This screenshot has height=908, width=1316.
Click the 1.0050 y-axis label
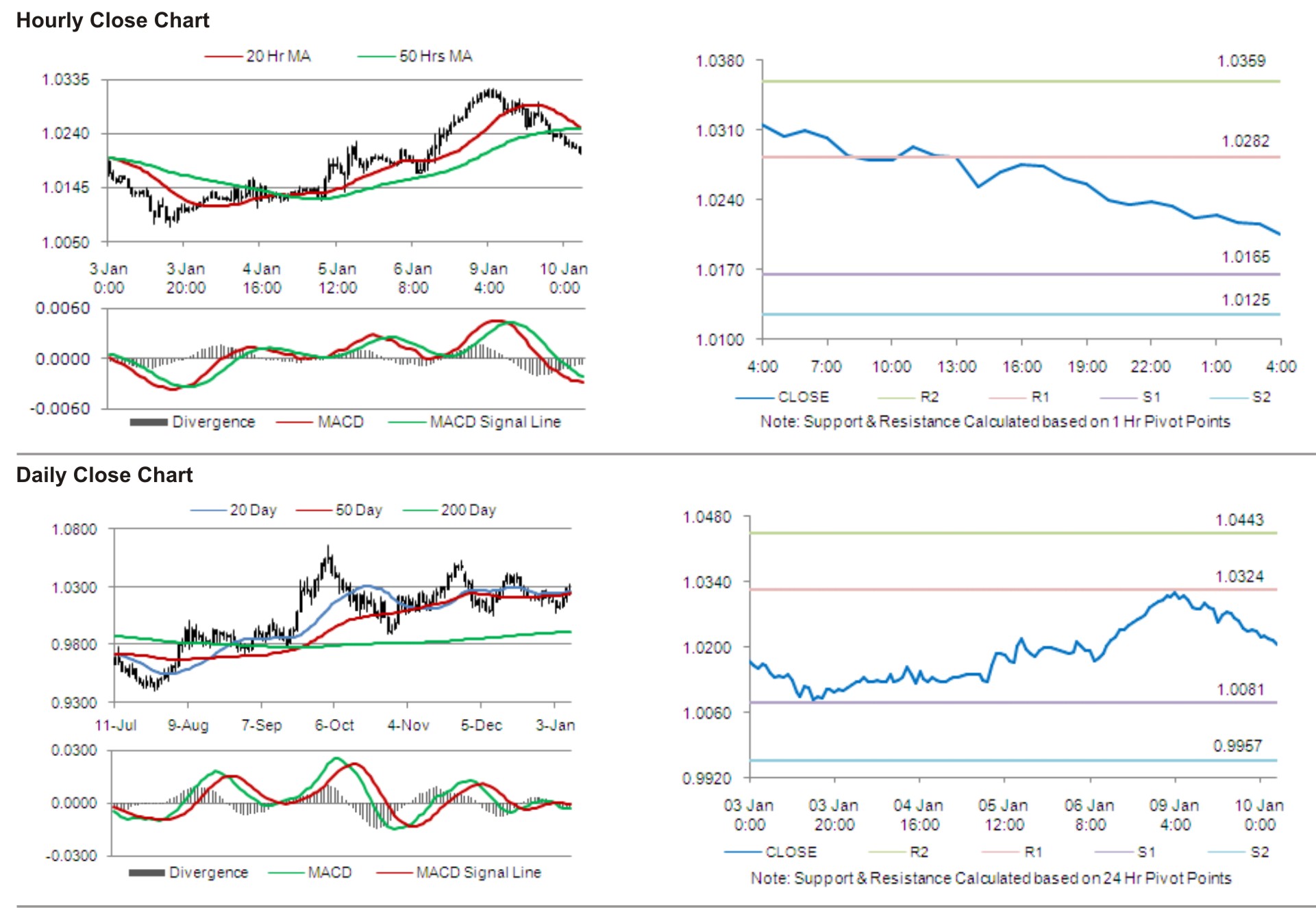66,242
